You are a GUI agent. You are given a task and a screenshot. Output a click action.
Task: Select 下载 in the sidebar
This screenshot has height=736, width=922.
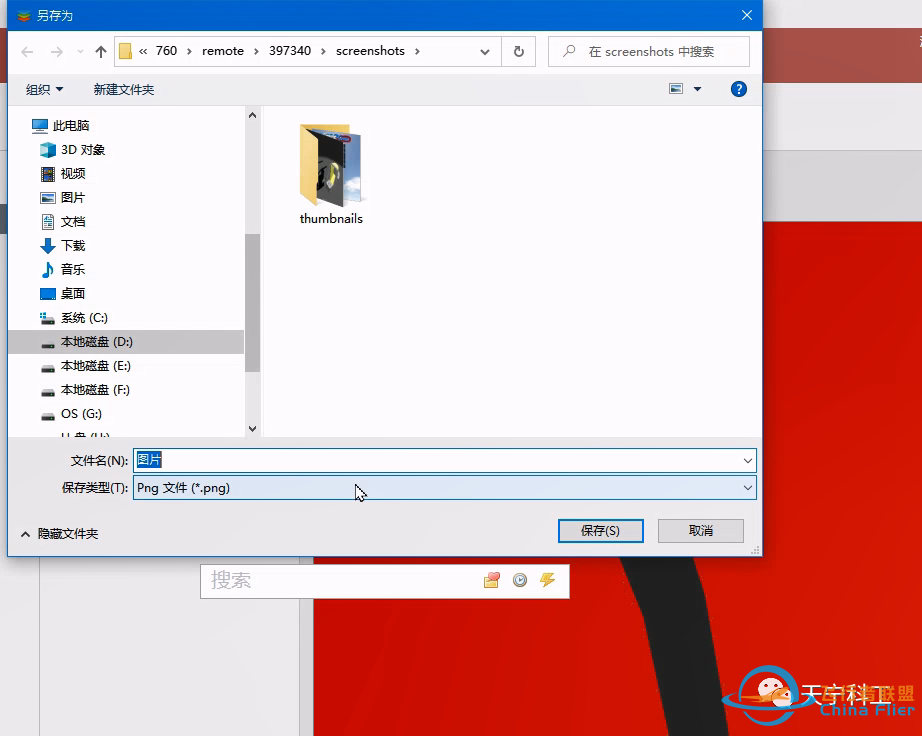pos(73,246)
